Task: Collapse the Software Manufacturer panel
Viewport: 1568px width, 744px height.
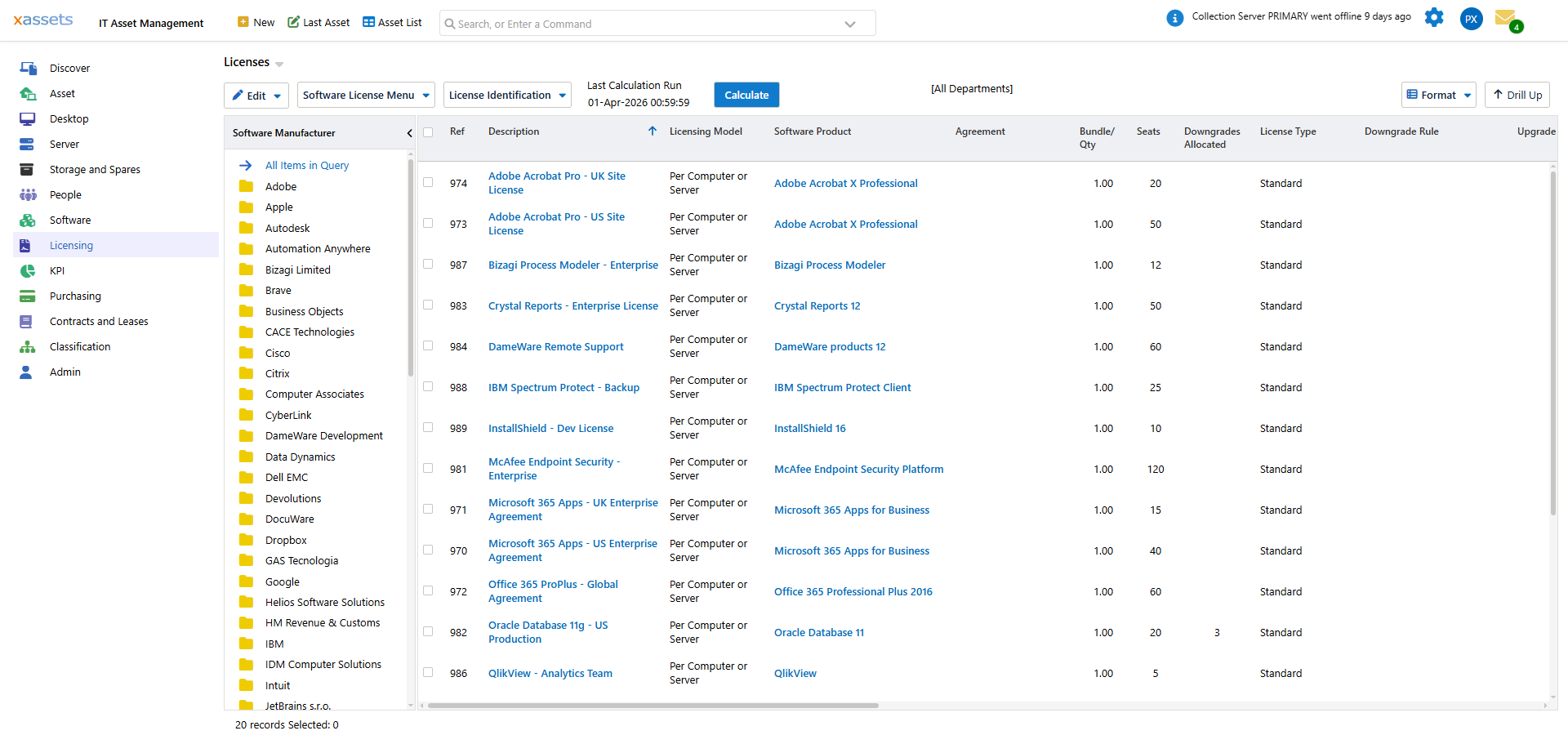Action: click(409, 133)
